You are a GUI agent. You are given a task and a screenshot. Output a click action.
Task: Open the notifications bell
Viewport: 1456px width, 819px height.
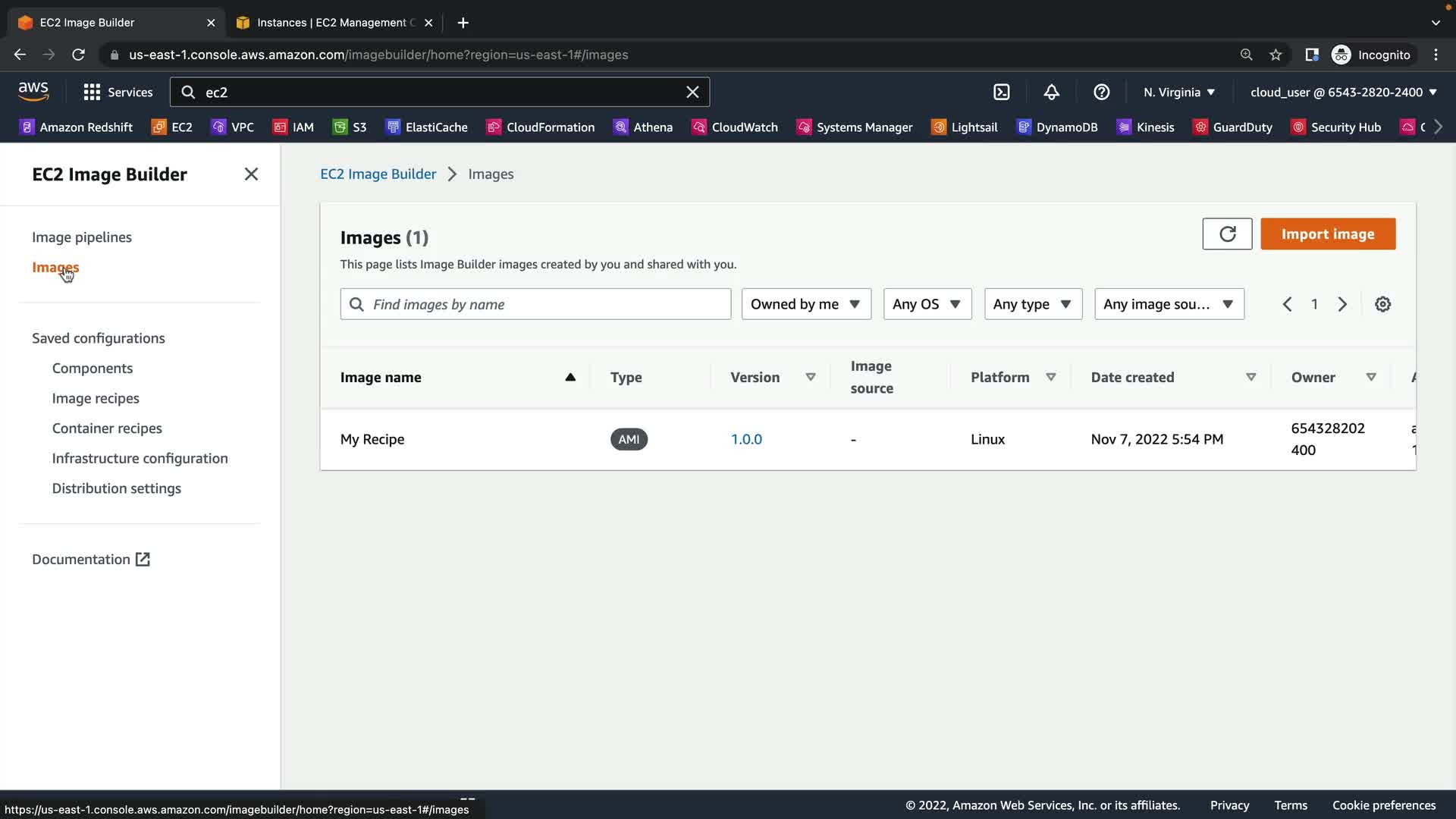1051,92
